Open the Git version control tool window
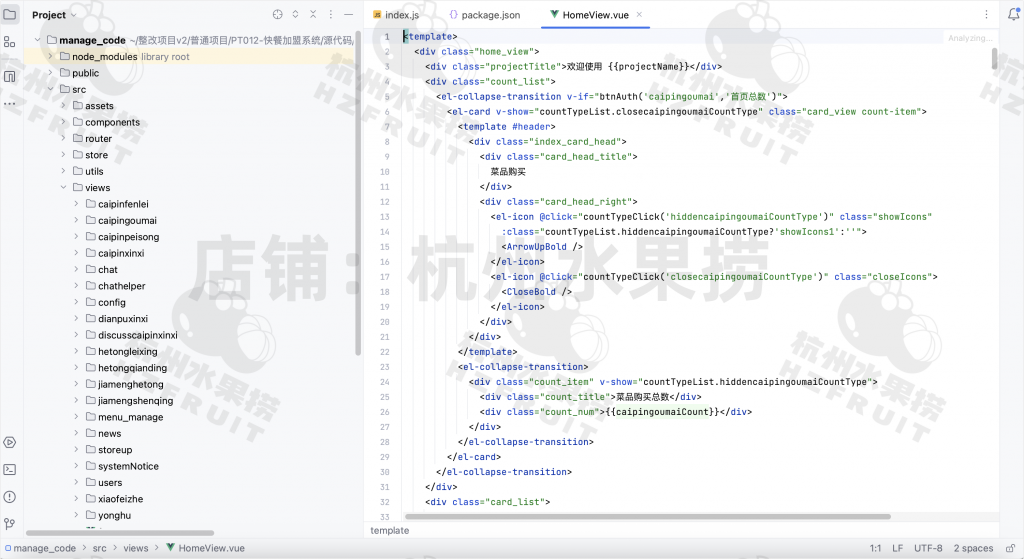1024x559 pixels. tap(10, 523)
